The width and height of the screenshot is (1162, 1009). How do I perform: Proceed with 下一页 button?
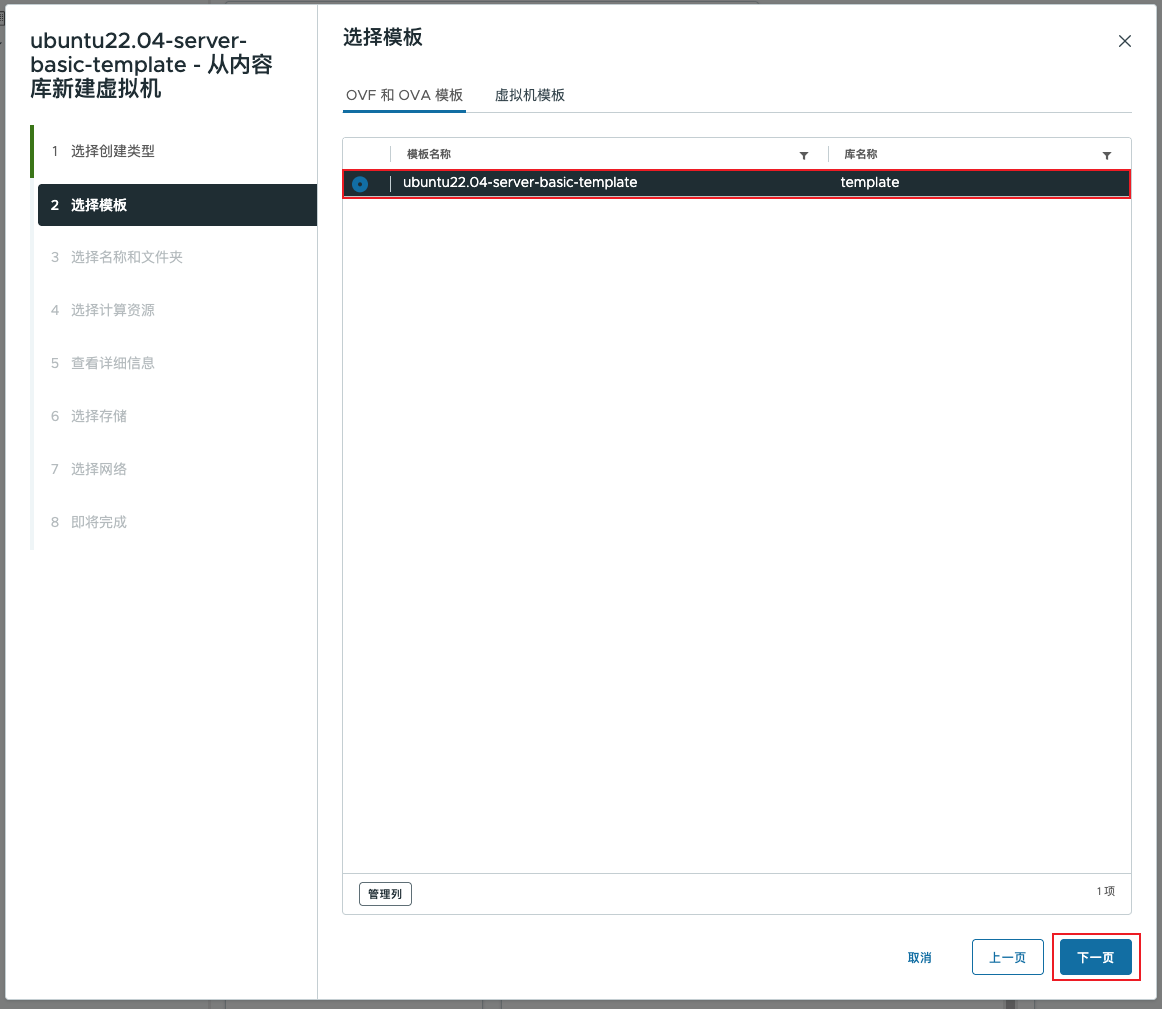(1095, 957)
